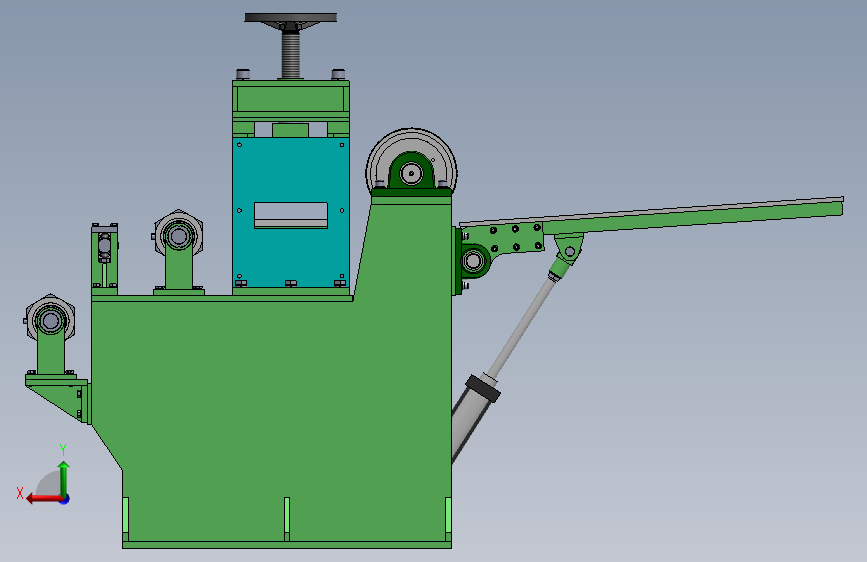Click the blue Z axis dot on the triad
The height and width of the screenshot is (562, 867).
(65, 499)
